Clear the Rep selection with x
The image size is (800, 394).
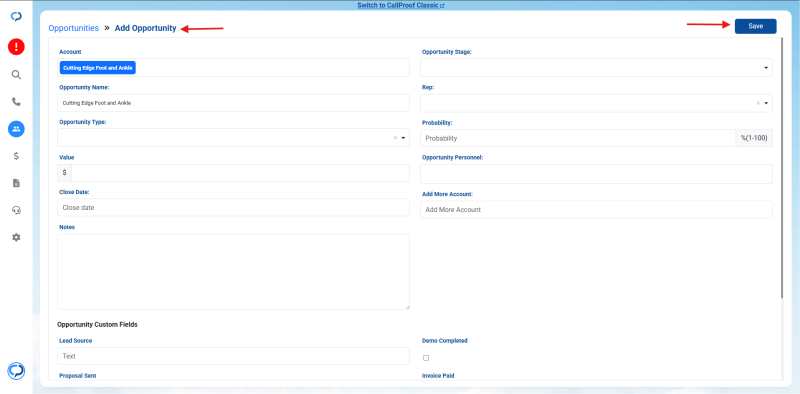click(758, 103)
